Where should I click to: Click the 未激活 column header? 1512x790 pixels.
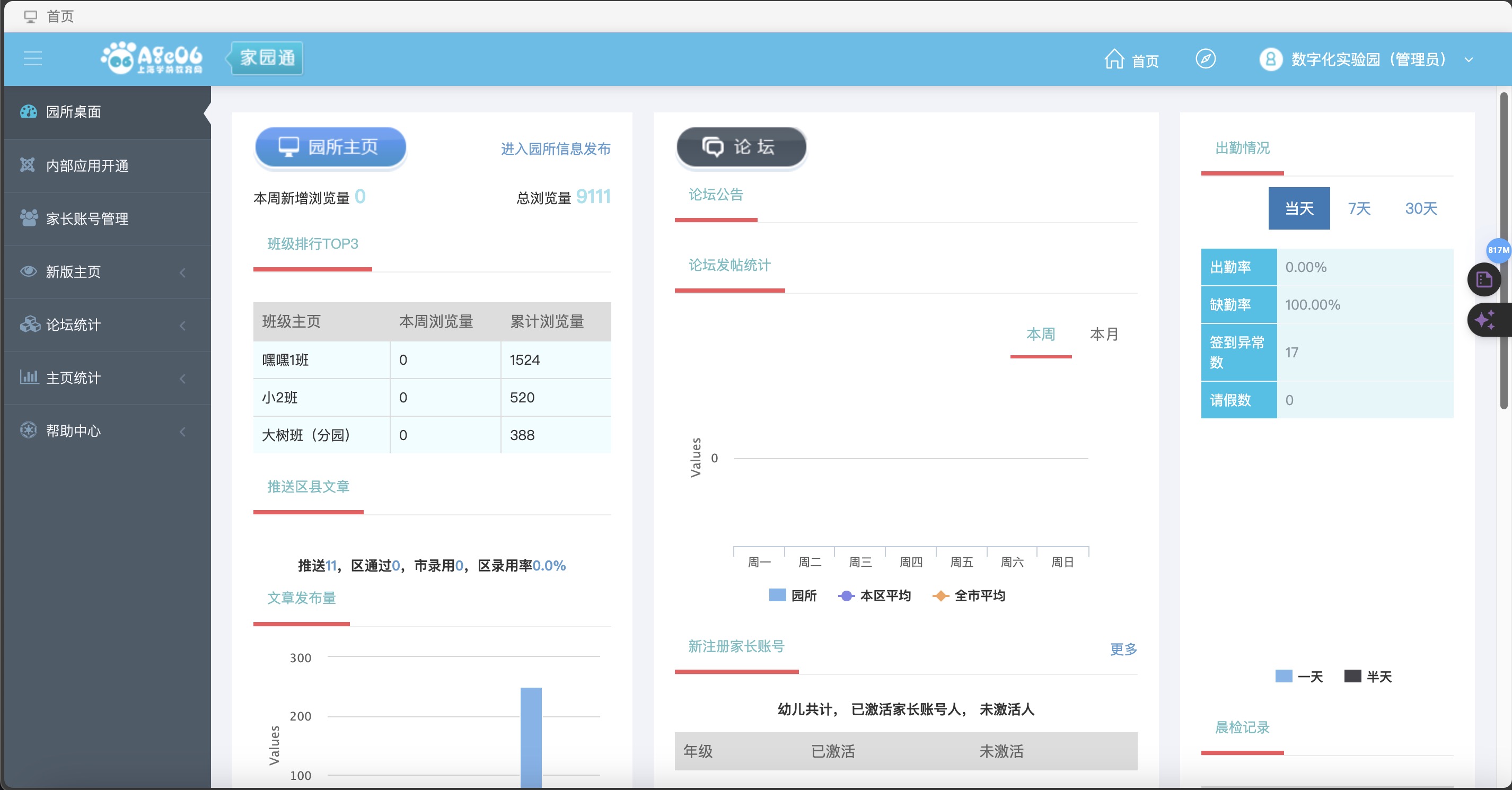1001,751
